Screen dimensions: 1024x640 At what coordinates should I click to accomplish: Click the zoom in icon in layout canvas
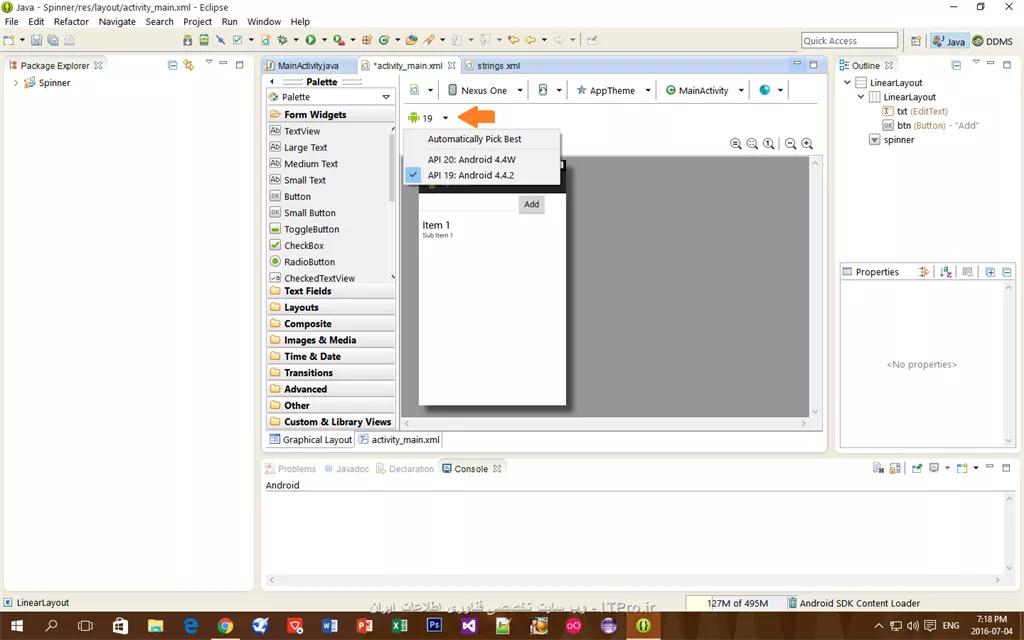pyautogui.click(x=807, y=144)
